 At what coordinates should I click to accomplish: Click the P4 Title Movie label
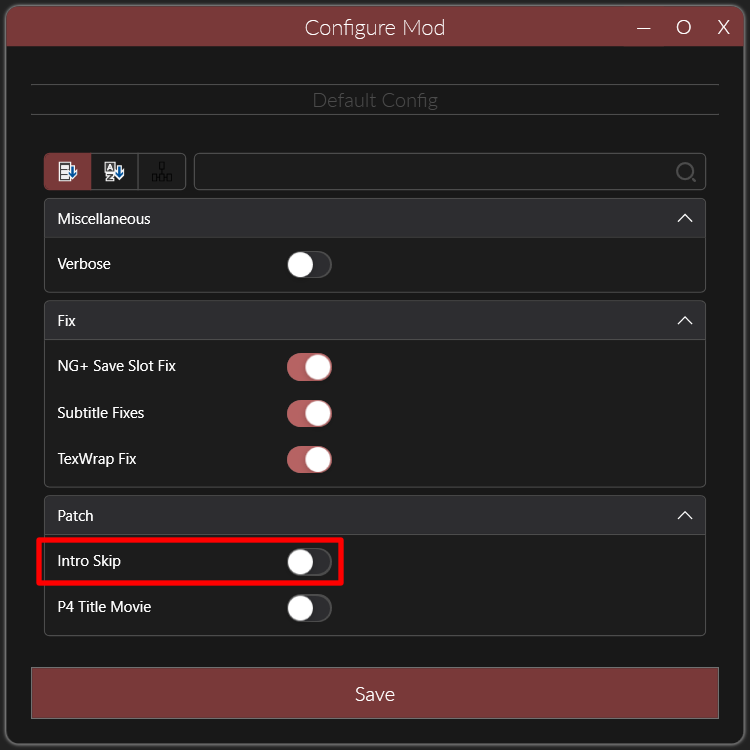(104, 607)
